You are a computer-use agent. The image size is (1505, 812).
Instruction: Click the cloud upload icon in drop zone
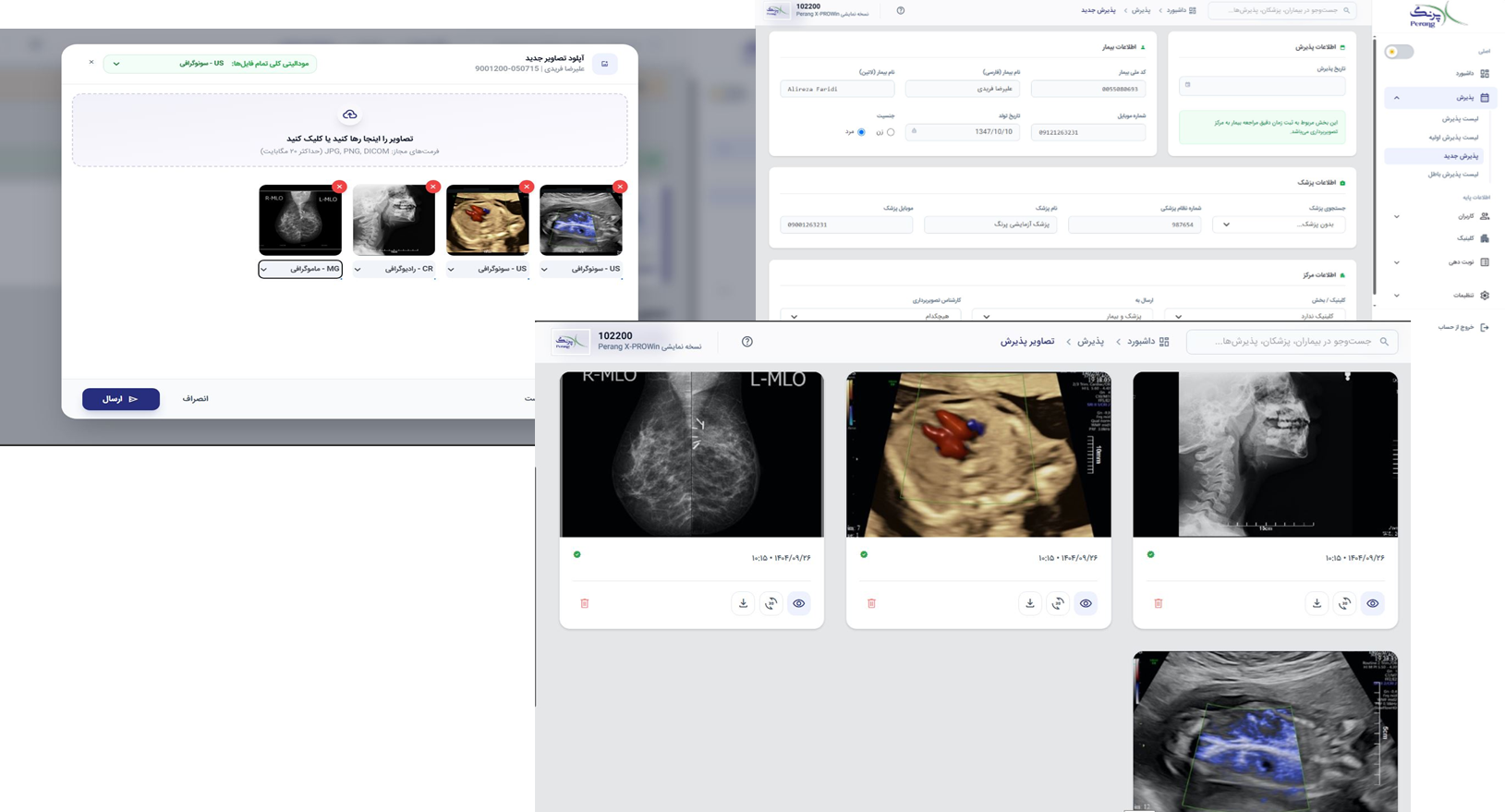pos(349,115)
